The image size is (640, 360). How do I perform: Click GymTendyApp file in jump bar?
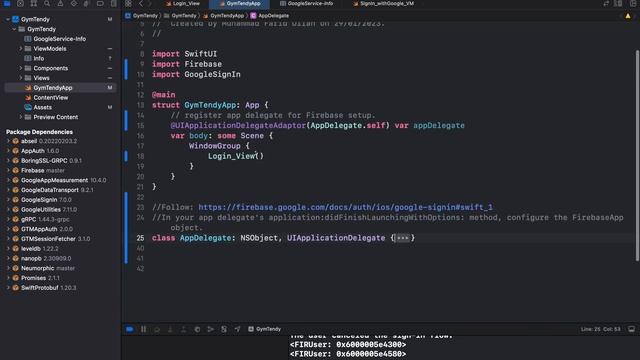(224, 16)
